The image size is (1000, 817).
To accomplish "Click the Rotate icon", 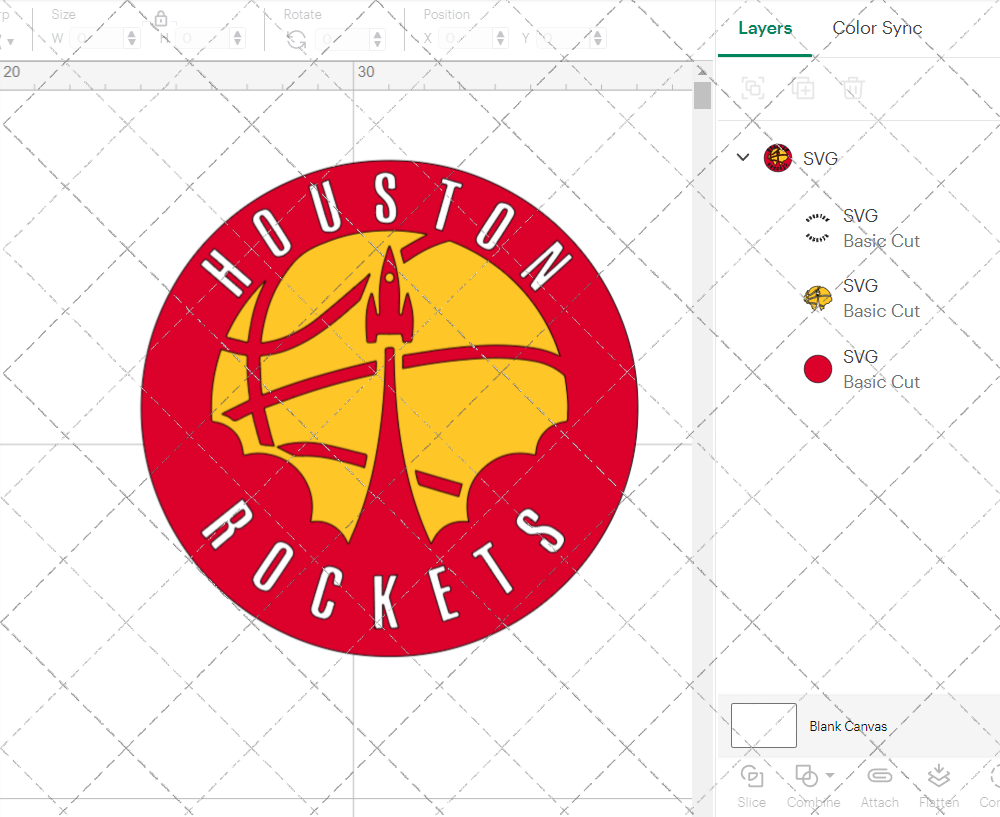I will pos(296,40).
